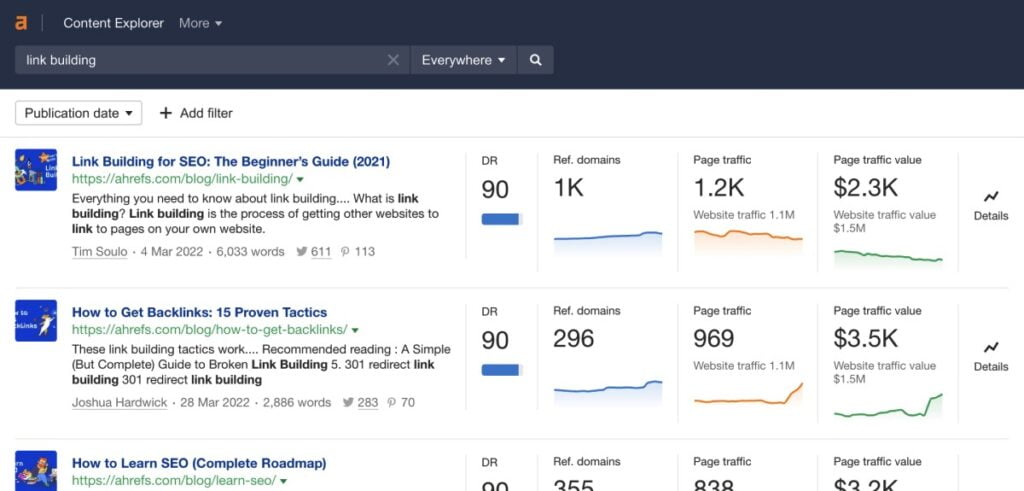Click the 28 Mar 2022 publication date

point(216,402)
